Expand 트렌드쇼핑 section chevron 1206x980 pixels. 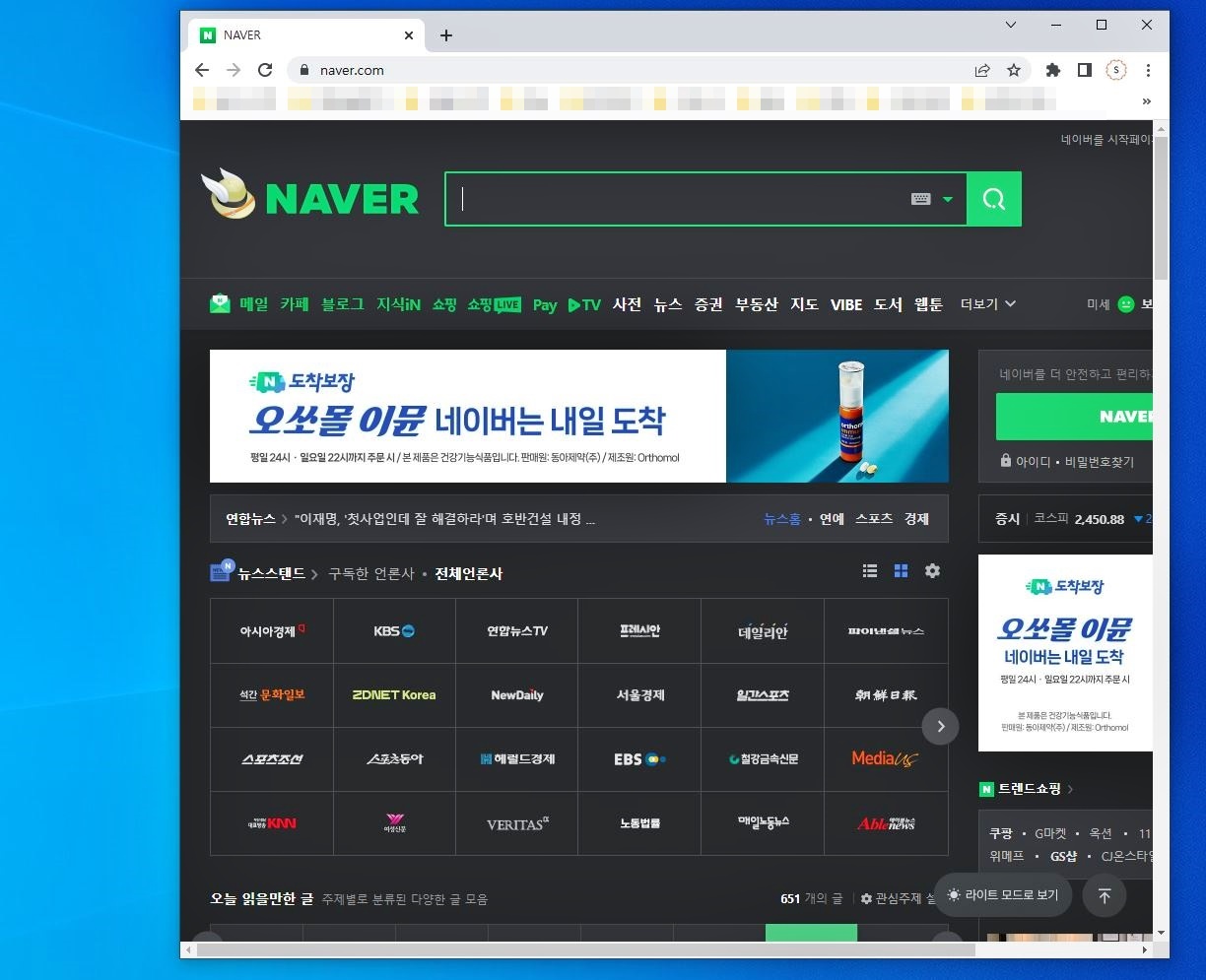point(1070,789)
